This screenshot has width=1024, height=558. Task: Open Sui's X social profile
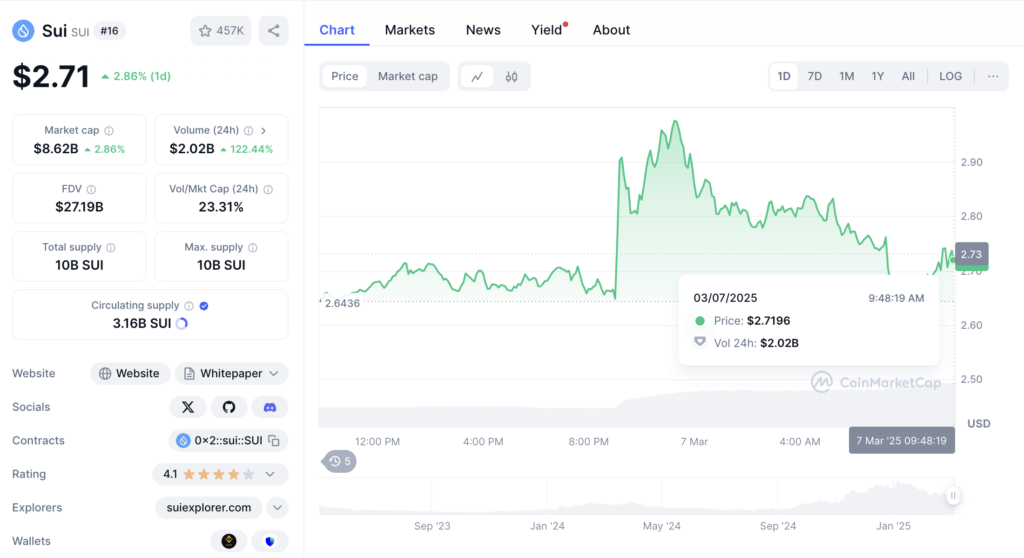point(188,407)
